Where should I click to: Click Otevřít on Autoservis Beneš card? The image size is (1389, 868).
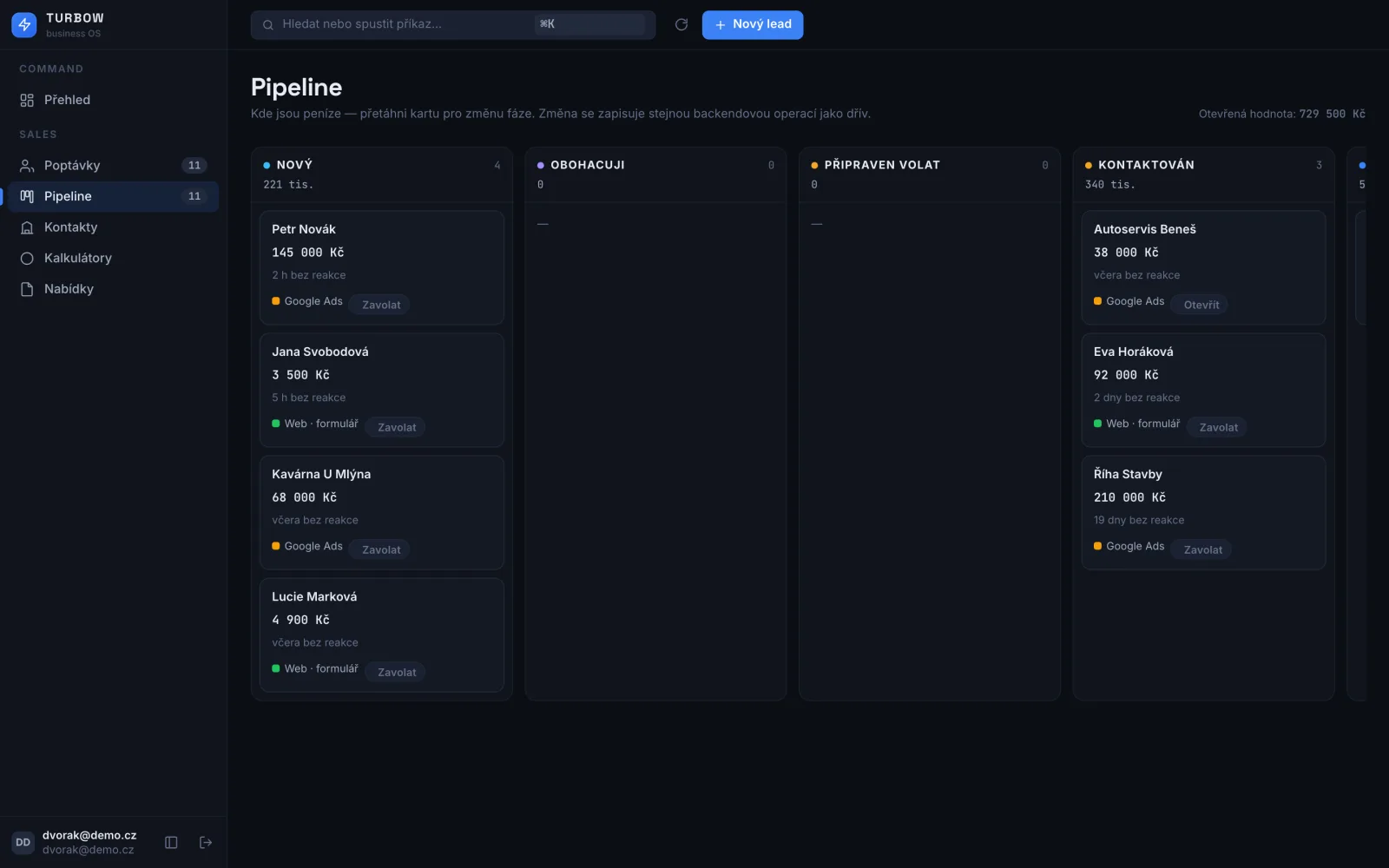coord(1201,305)
